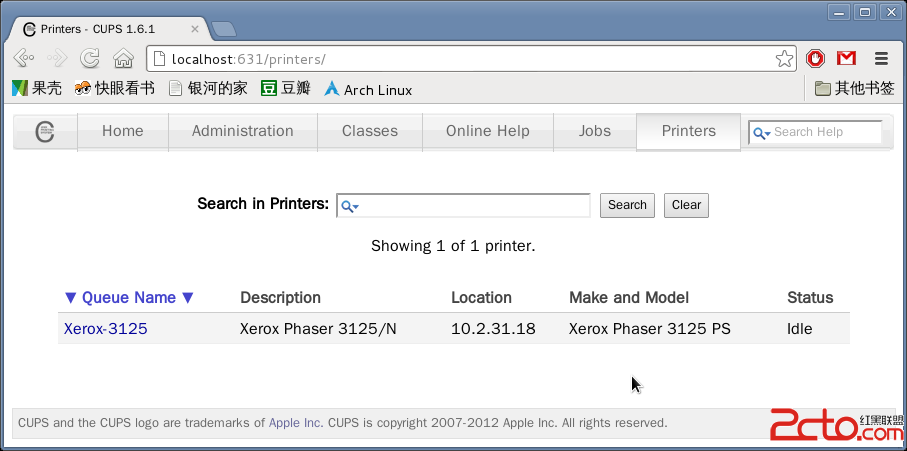907x451 pixels.
Task: Select the Printers tab in CUPS
Action: click(x=688, y=131)
